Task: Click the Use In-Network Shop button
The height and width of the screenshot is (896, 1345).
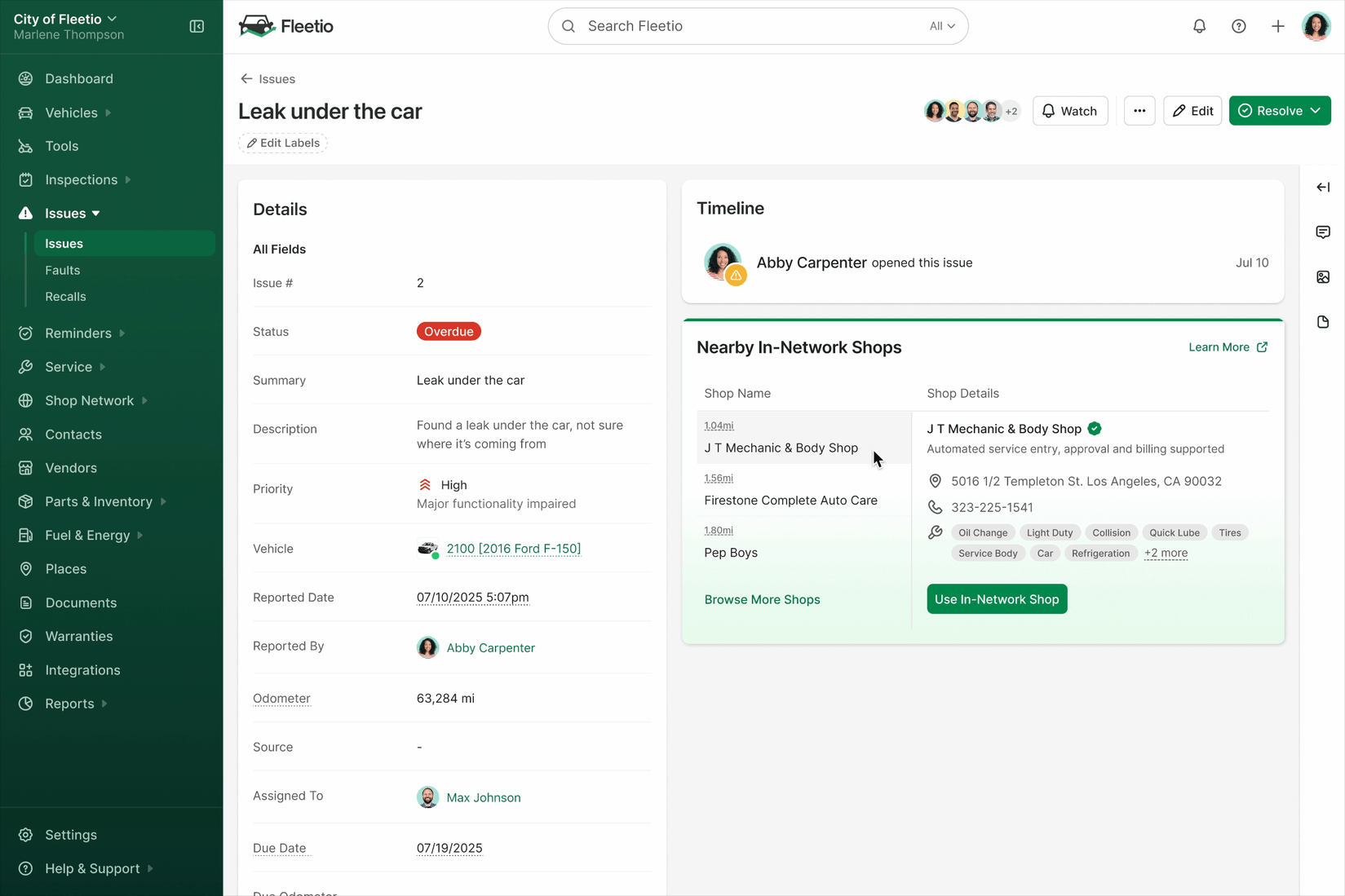Action: click(x=997, y=599)
